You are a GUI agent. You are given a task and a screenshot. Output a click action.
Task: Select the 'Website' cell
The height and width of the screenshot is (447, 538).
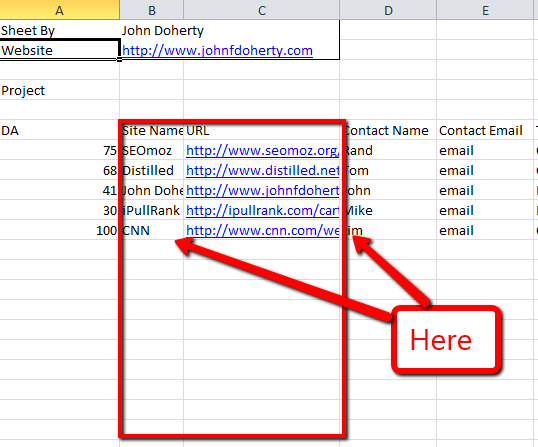click(x=60, y=50)
